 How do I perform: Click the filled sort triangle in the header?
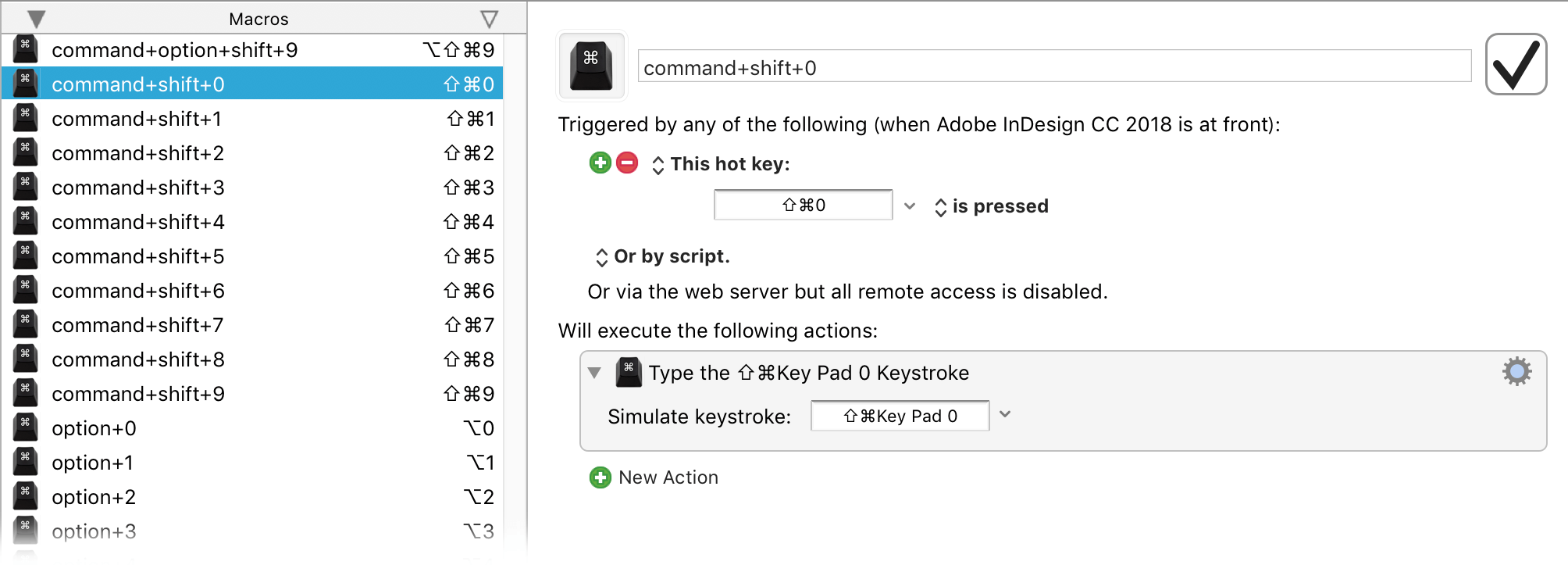(x=36, y=19)
